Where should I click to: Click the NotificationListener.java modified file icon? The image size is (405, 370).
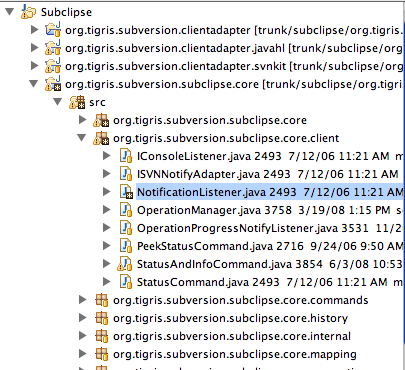tap(126, 192)
